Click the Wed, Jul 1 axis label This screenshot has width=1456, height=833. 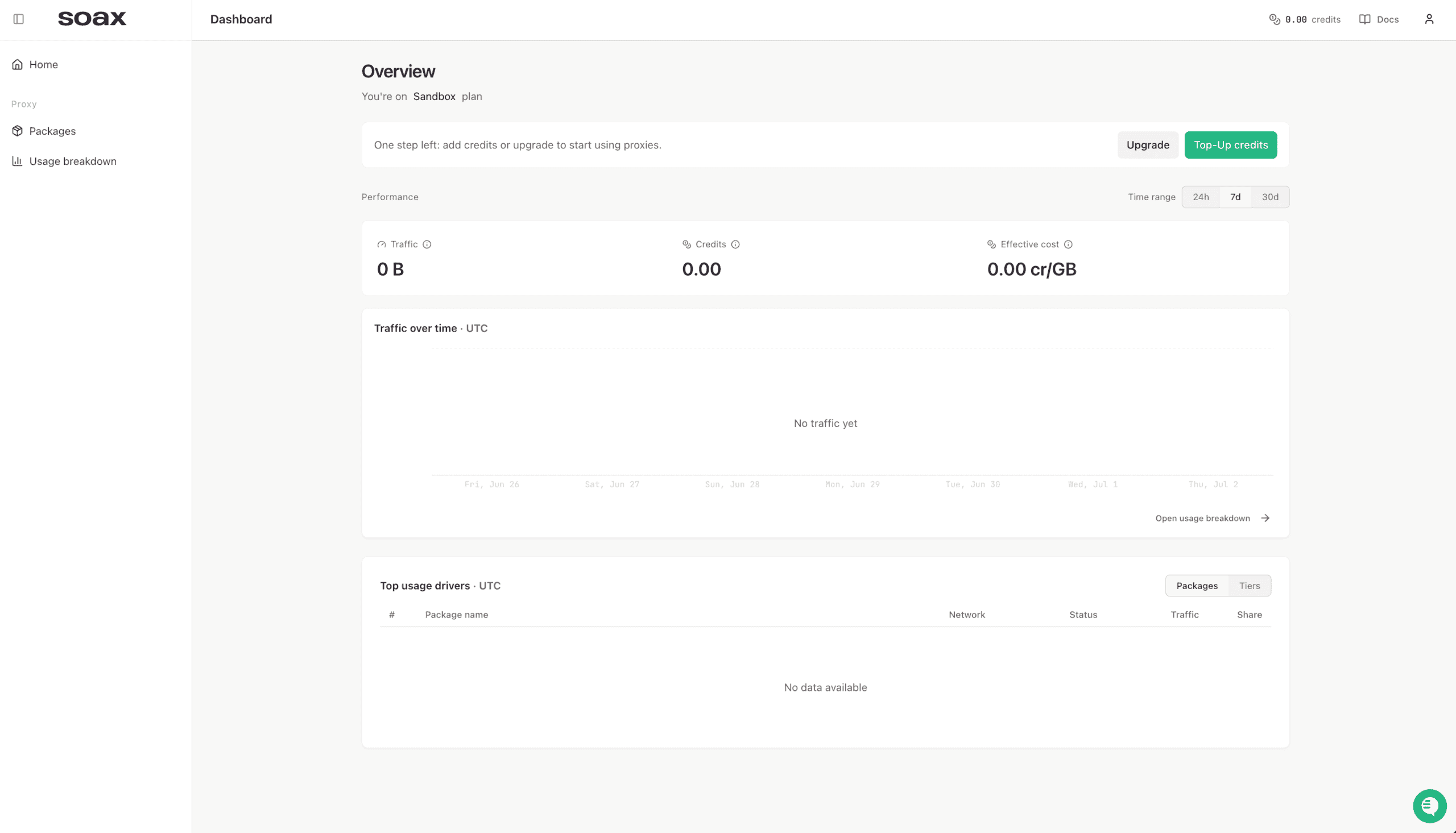pyautogui.click(x=1093, y=484)
